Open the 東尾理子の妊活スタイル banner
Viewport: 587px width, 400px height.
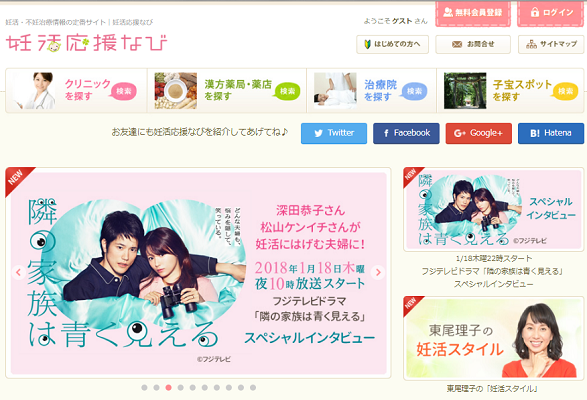[494, 338]
